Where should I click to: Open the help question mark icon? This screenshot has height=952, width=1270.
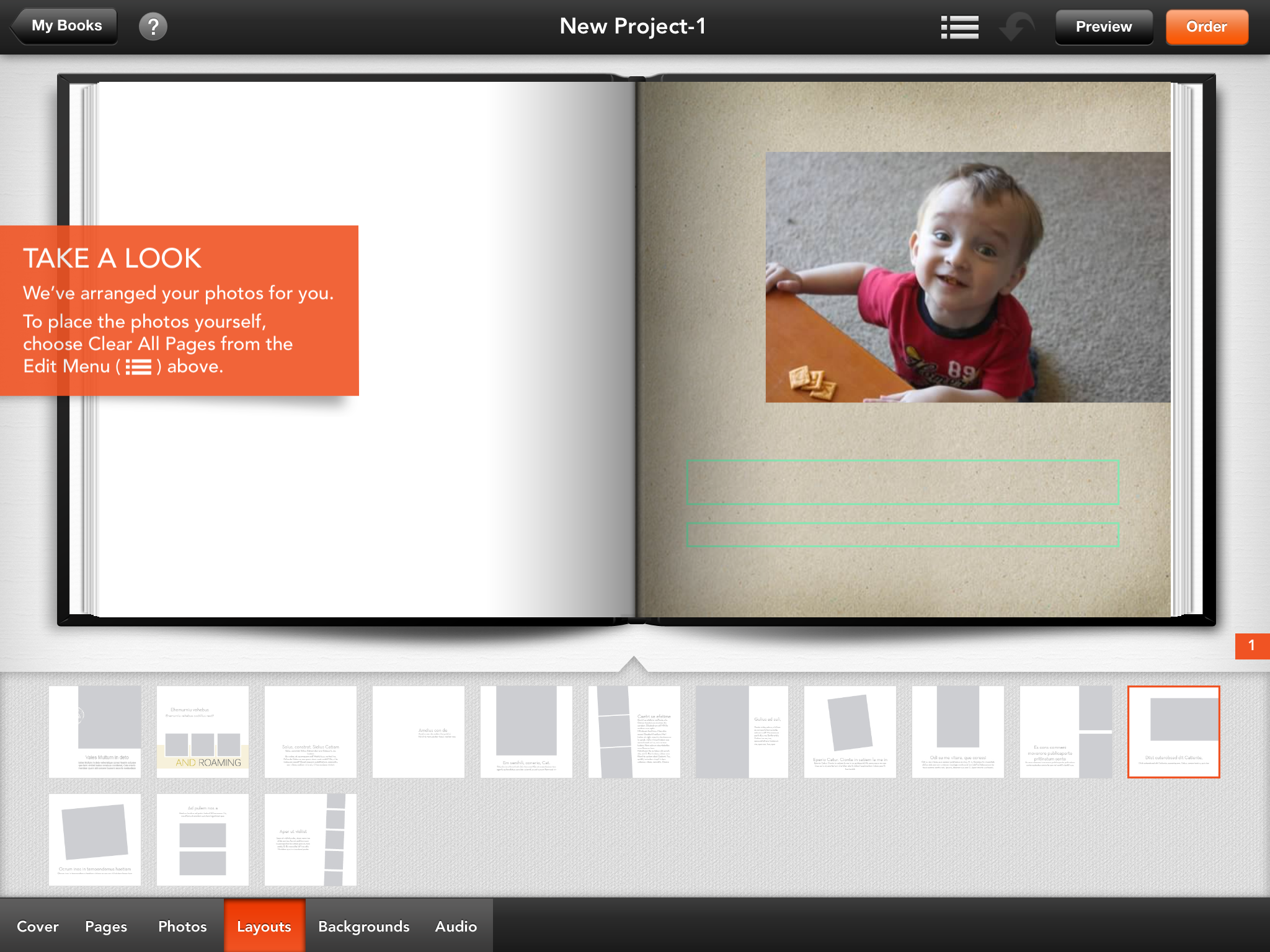tap(153, 27)
